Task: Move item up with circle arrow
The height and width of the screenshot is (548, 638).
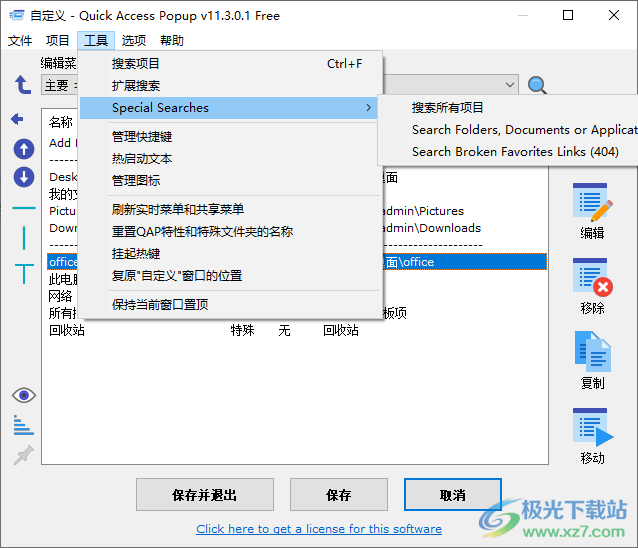Action: 24,149
